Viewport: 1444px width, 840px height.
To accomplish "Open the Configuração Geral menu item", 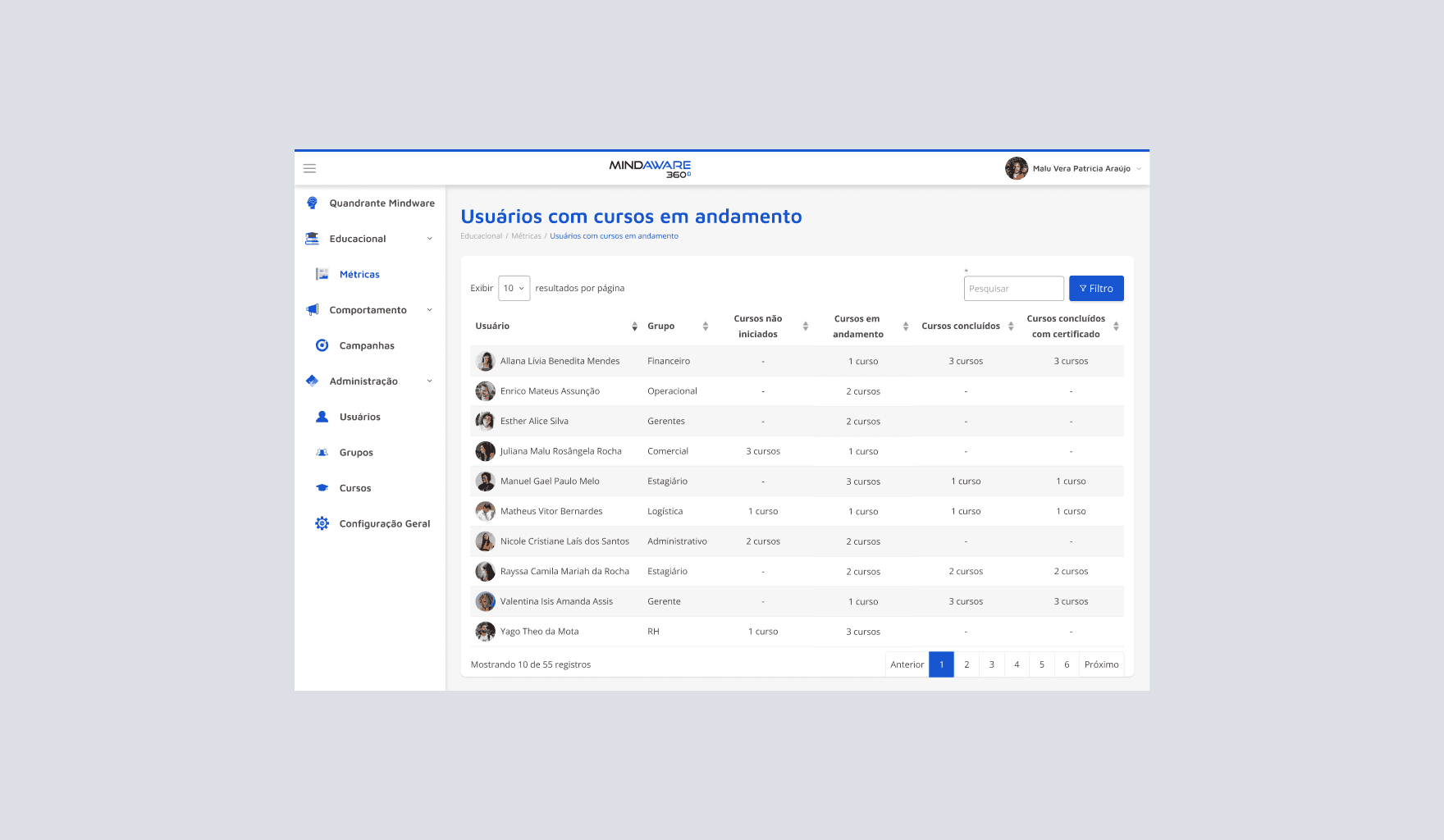I will click(x=385, y=523).
